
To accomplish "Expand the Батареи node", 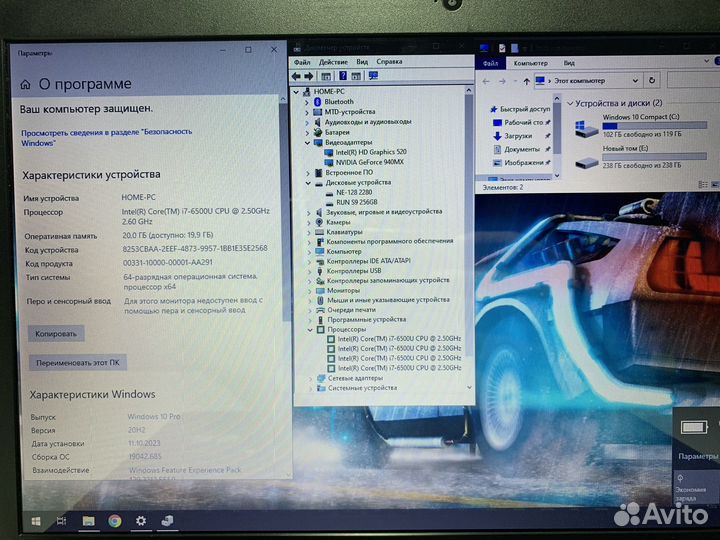I will (307, 133).
